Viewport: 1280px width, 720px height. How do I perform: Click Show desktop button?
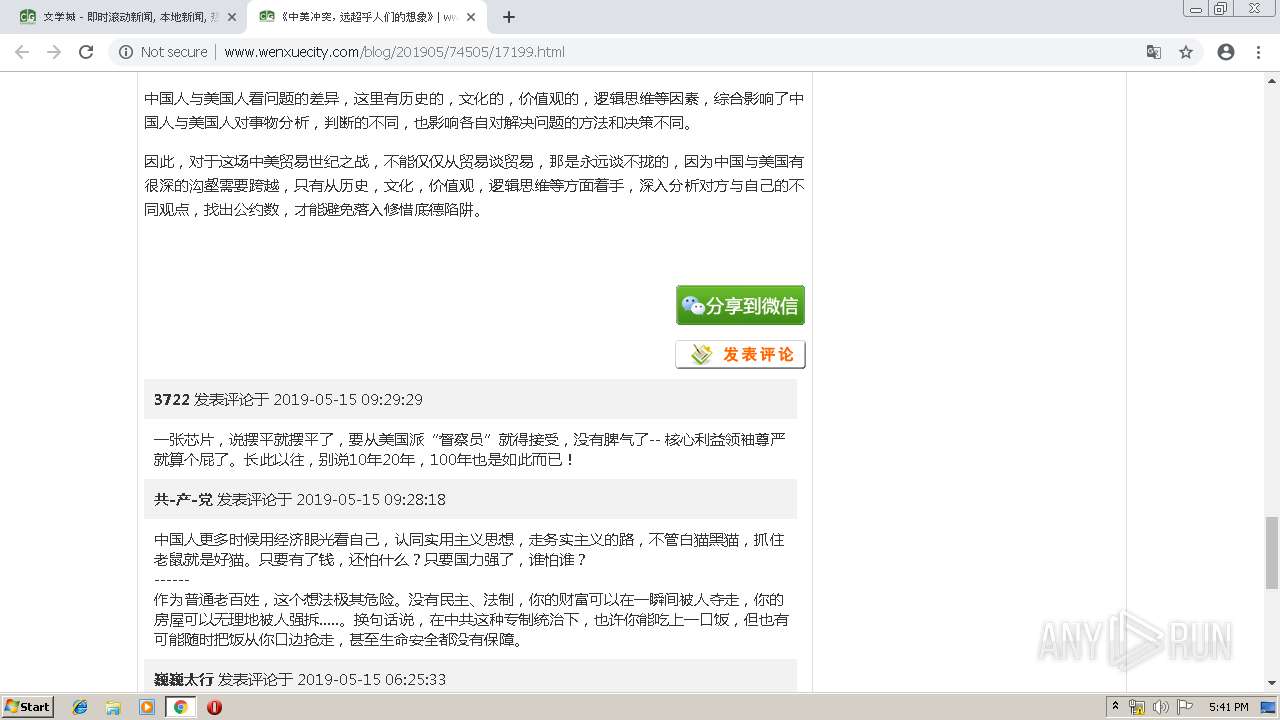pyautogui.click(x=1270, y=707)
